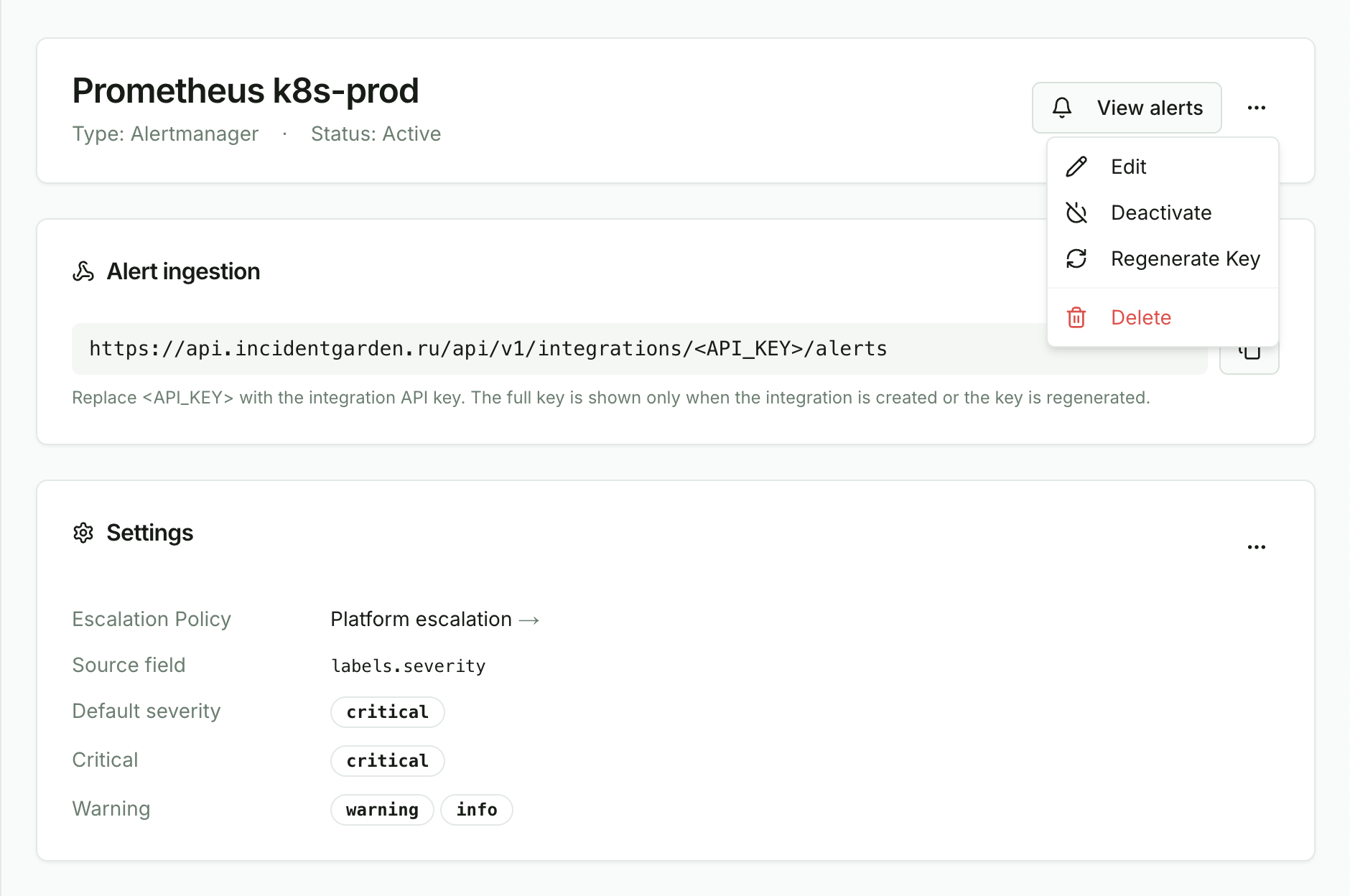The height and width of the screenshot is (896, 1350).
Task: Click the Alert ingestion heading
Action: [x=183, y=271]
